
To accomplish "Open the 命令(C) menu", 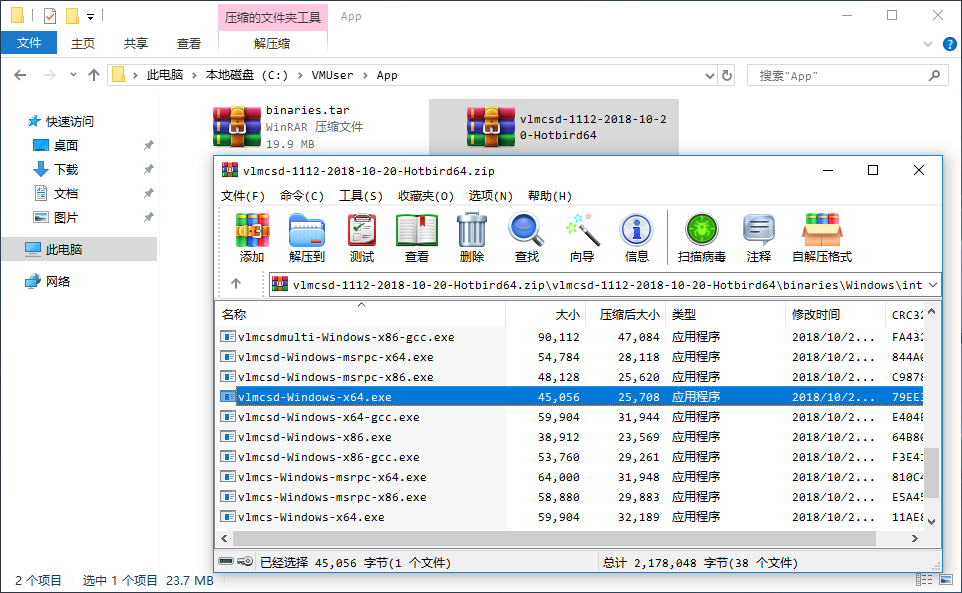I will tap(302, 196).
